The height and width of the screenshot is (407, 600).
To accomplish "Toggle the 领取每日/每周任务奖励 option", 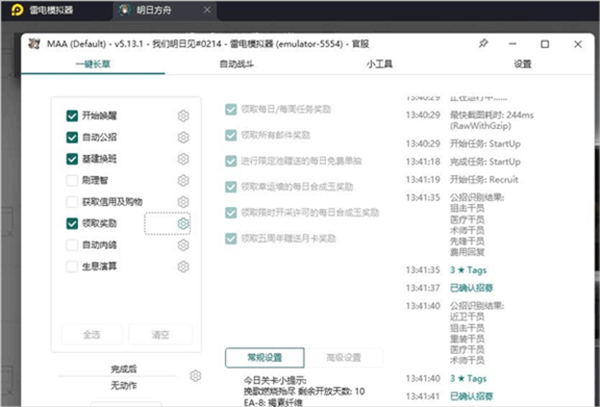I will (x=232, y=109).
